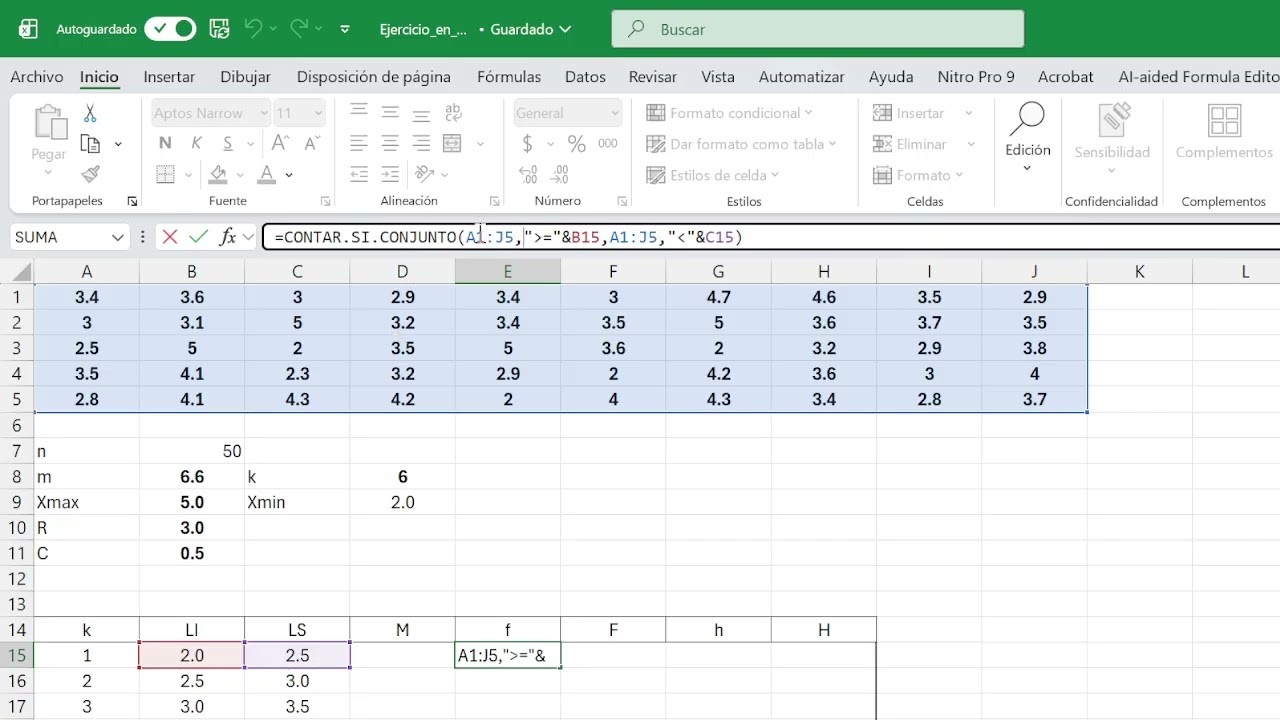Open the Customize Quick Access Toolbar arrow
1280x720 pixels.
[345, 30]
